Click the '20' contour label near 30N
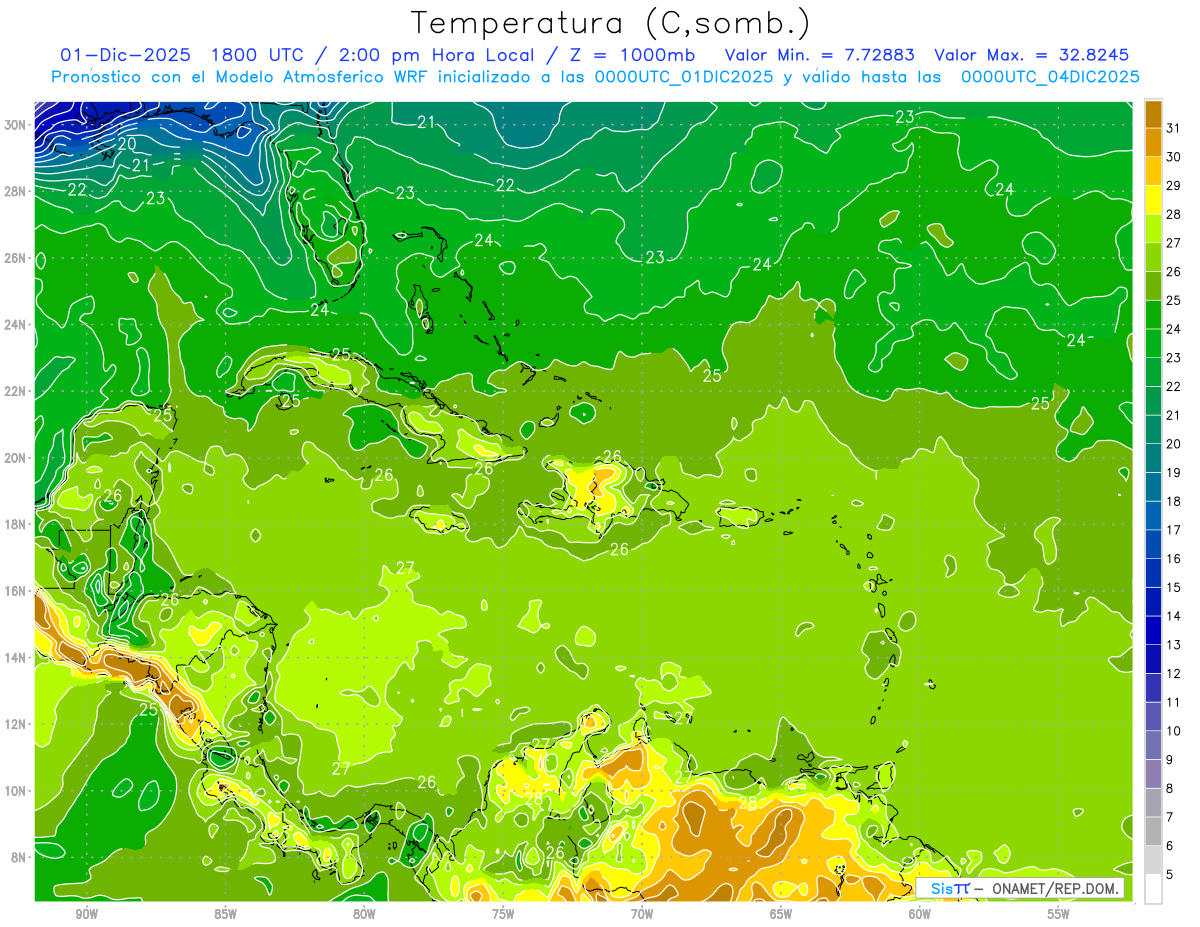The width and height of the screenshot is (1200, 927). pos(127,144)
